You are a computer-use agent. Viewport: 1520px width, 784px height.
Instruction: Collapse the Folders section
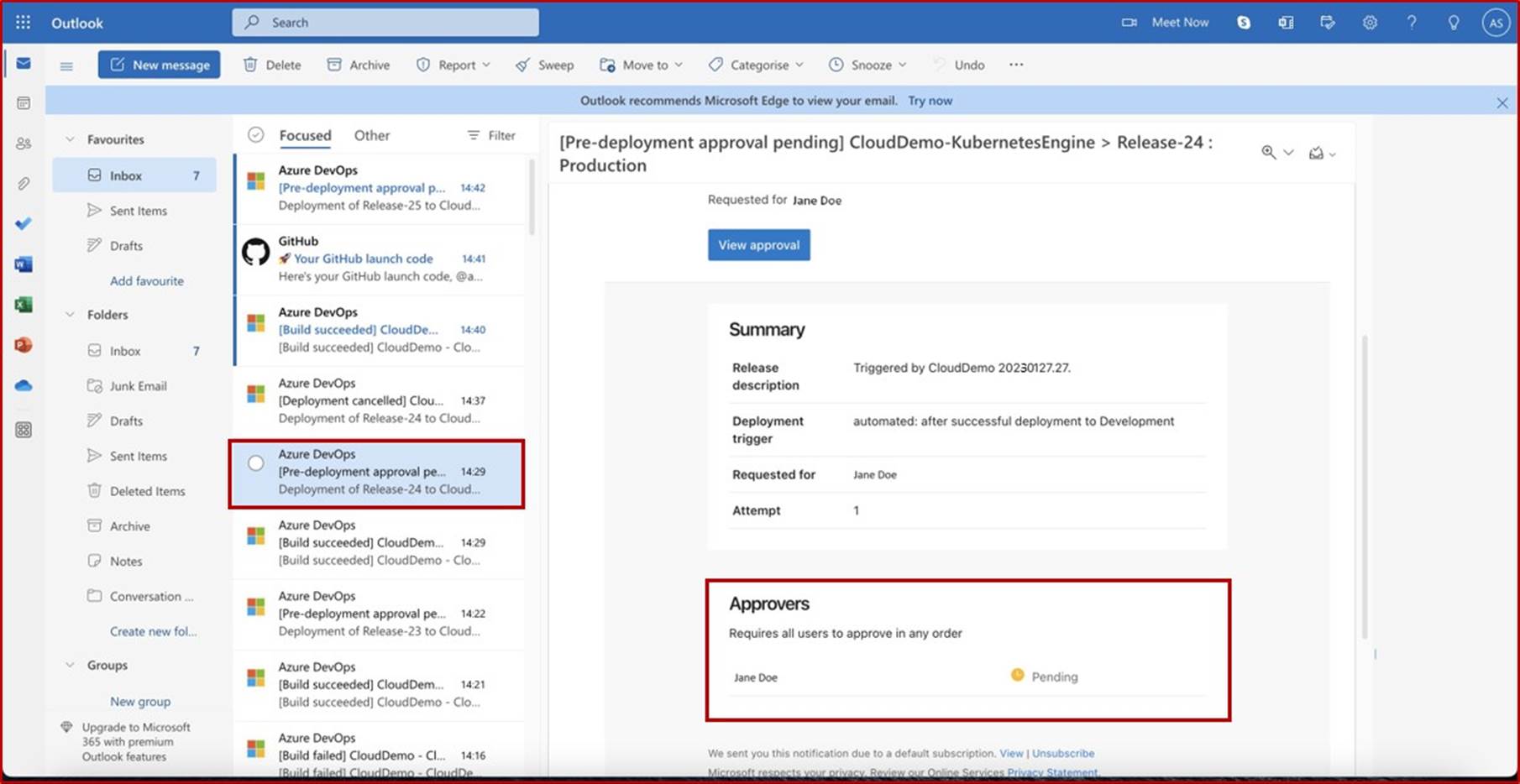pos(70,315)
